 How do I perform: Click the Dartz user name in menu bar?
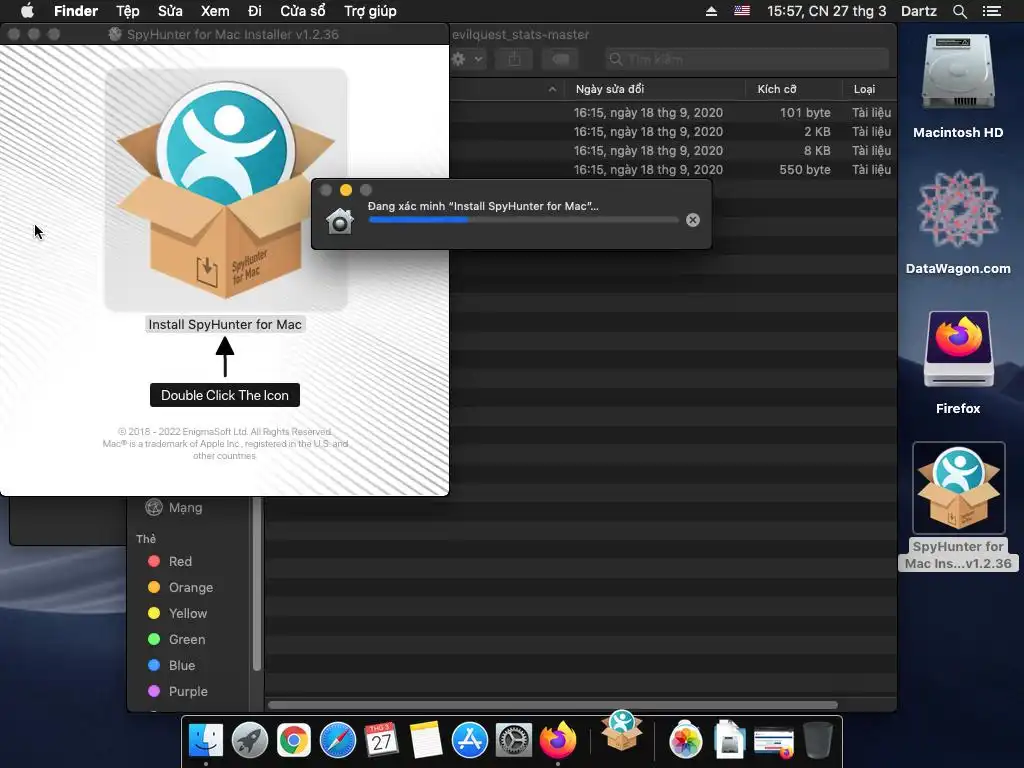919,11
